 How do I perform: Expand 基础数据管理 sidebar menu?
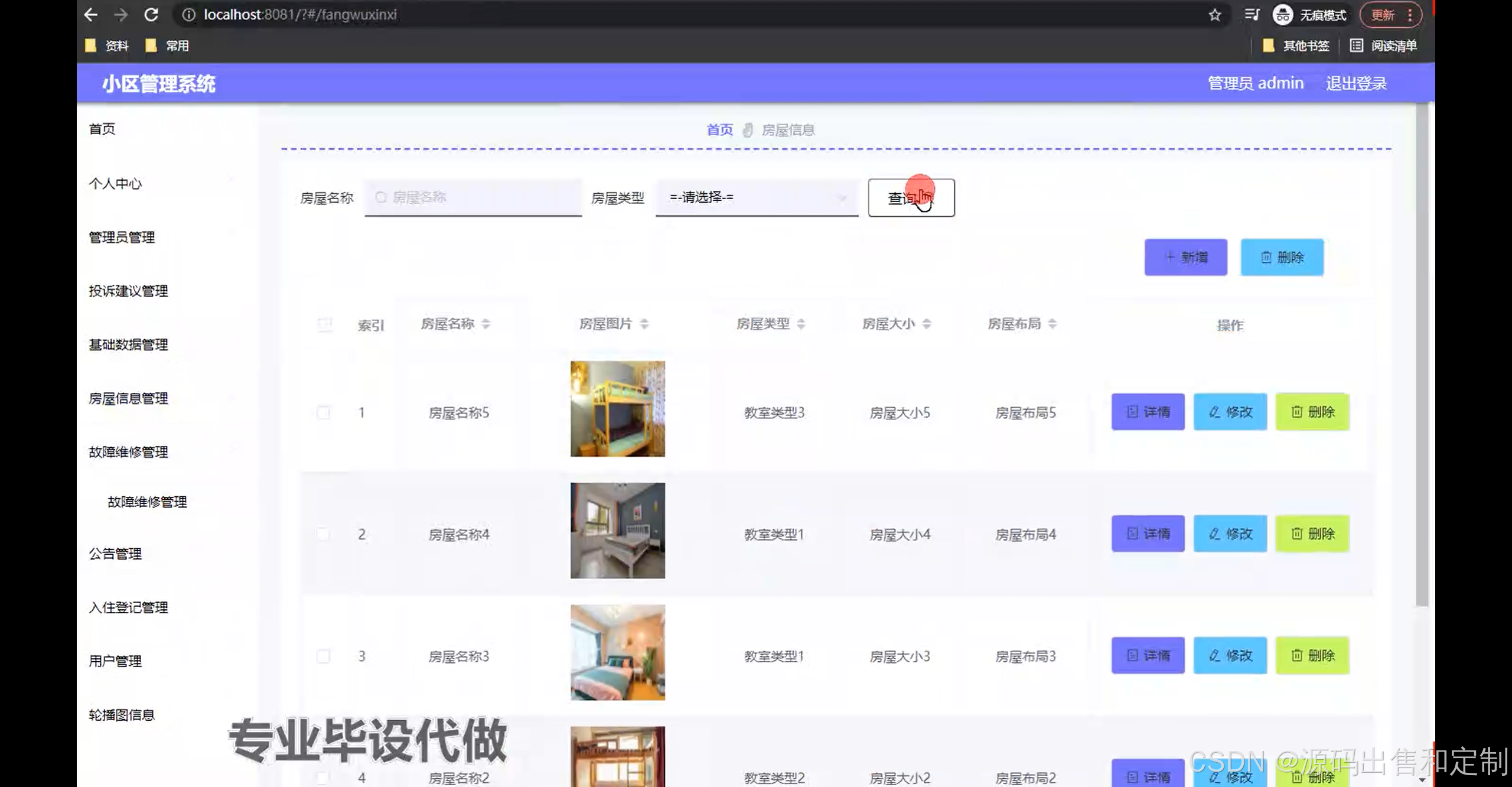pyautogui.click(x=128, y=344)
